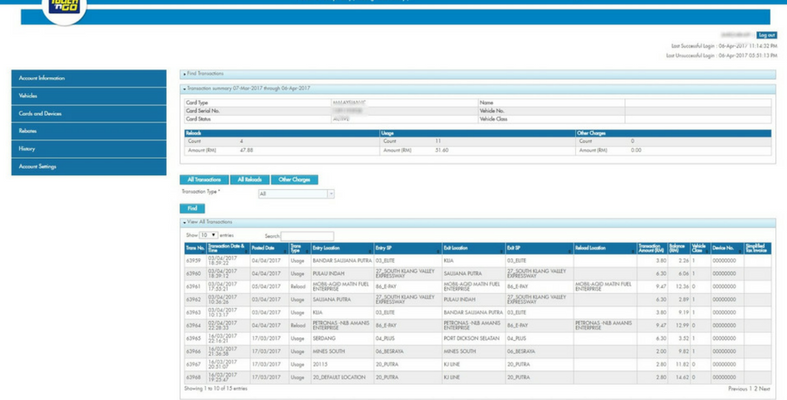This screenshot has height=400, width=787.
Task: Click the Other Charges button
Action: (x=294, y=180)
